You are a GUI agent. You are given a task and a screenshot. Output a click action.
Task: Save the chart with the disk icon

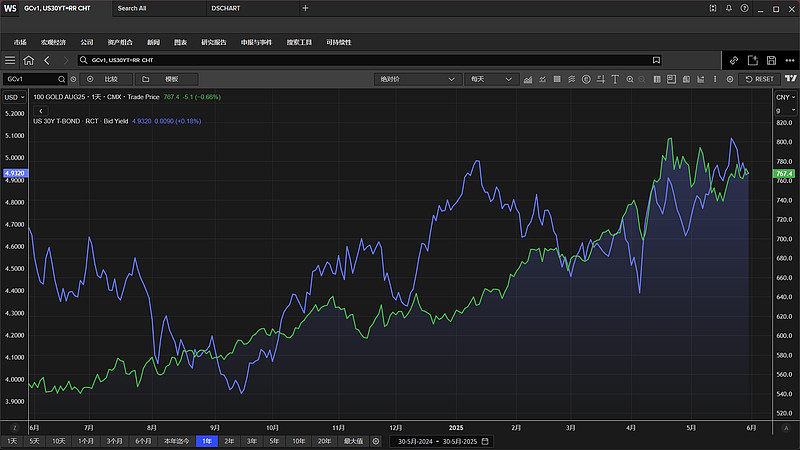(771, 60)
